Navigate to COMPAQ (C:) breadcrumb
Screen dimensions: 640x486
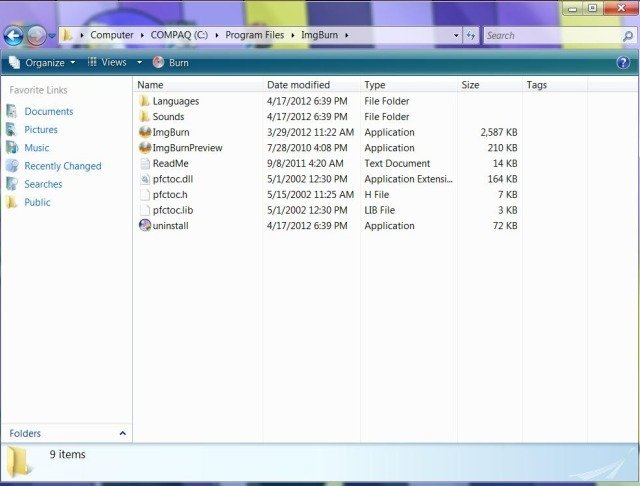[179, 35]
